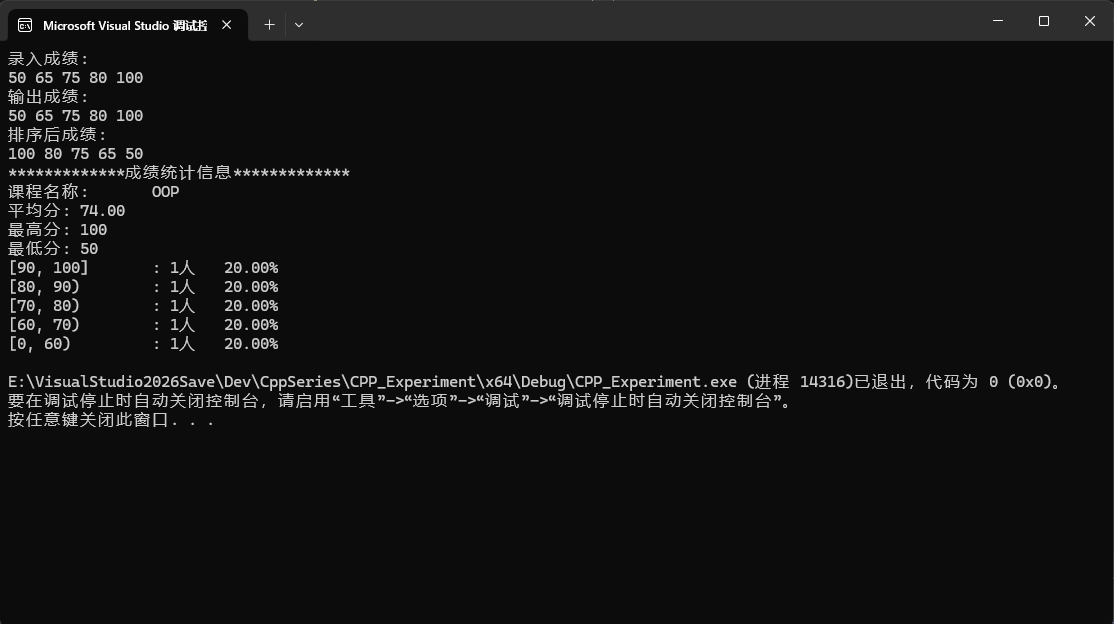Screen dimensions: 1114x624
Task: Click the sorted scores output line
Action: coord(75,154)
